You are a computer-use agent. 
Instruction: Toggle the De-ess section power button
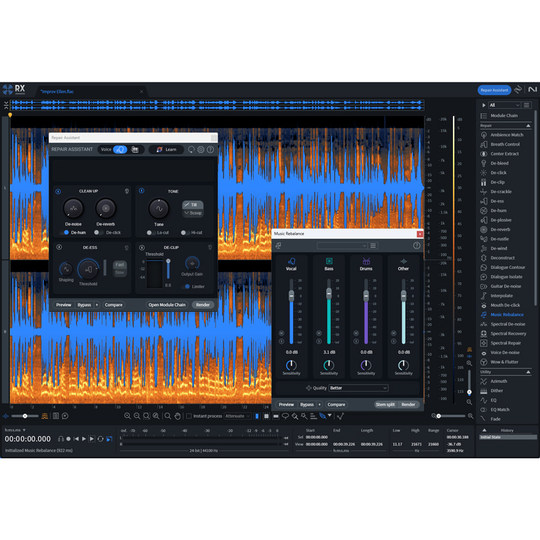click(59, 247)
